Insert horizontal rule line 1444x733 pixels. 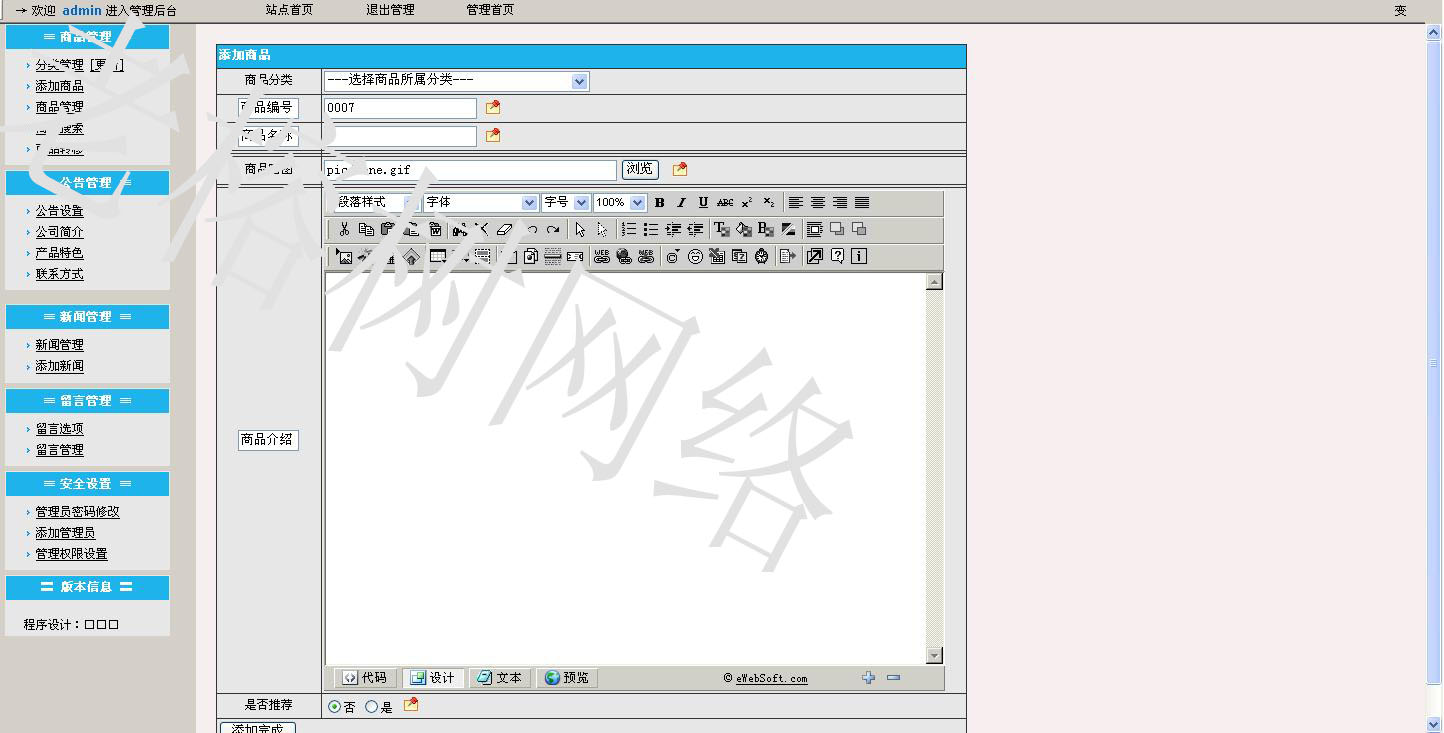553,256
